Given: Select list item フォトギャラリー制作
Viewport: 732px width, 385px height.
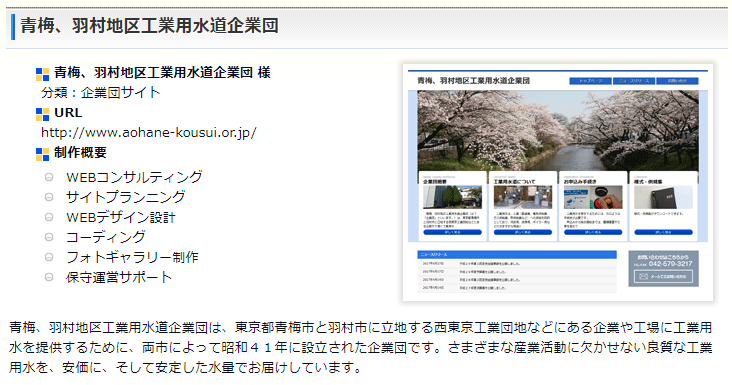Looking at the screenshot, I should [133, 257].
